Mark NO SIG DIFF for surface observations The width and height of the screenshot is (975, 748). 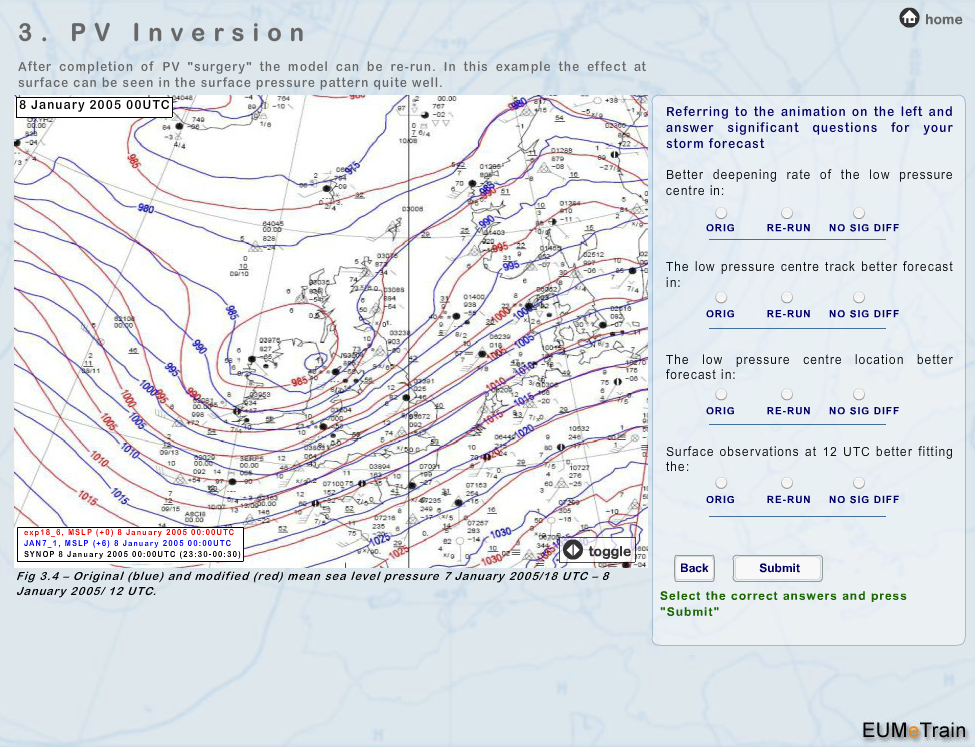pyautogui.click(x=859, y=483)
